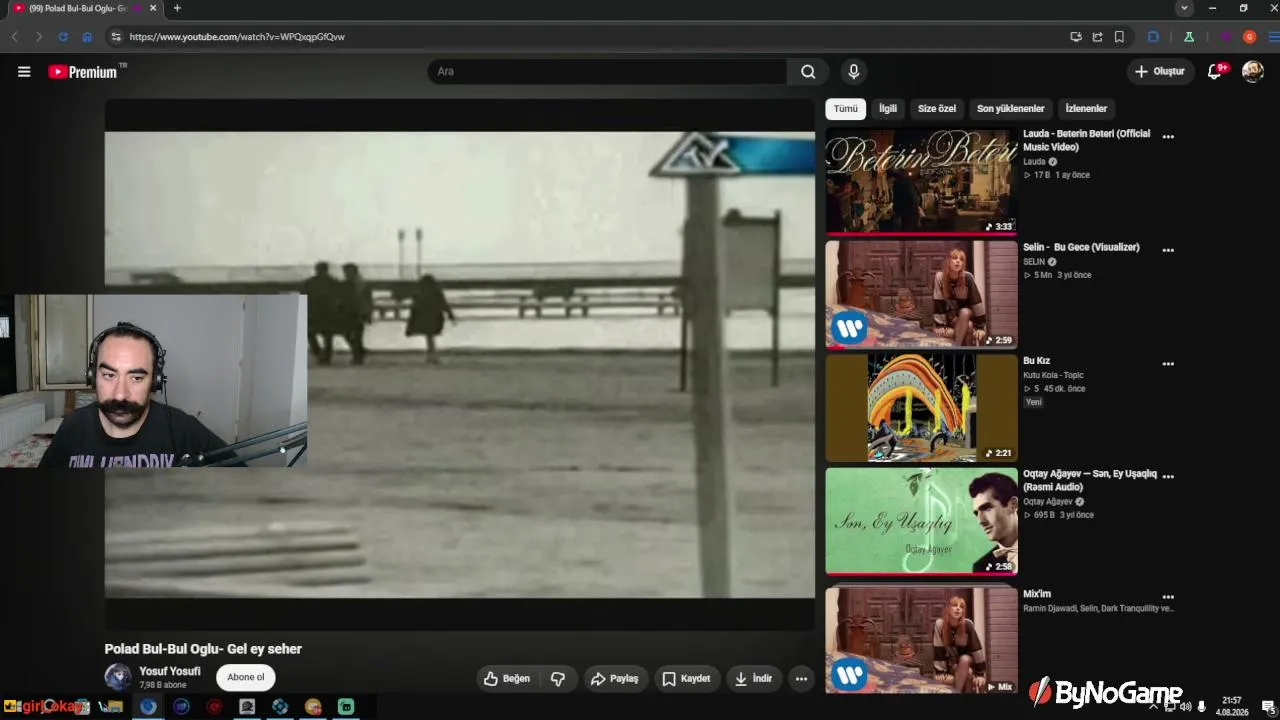This screenshot has height=720, width=1280.
Task: Open the Sən, Ey Uşaqlıq thumbnail
Action: pos(921,521)
